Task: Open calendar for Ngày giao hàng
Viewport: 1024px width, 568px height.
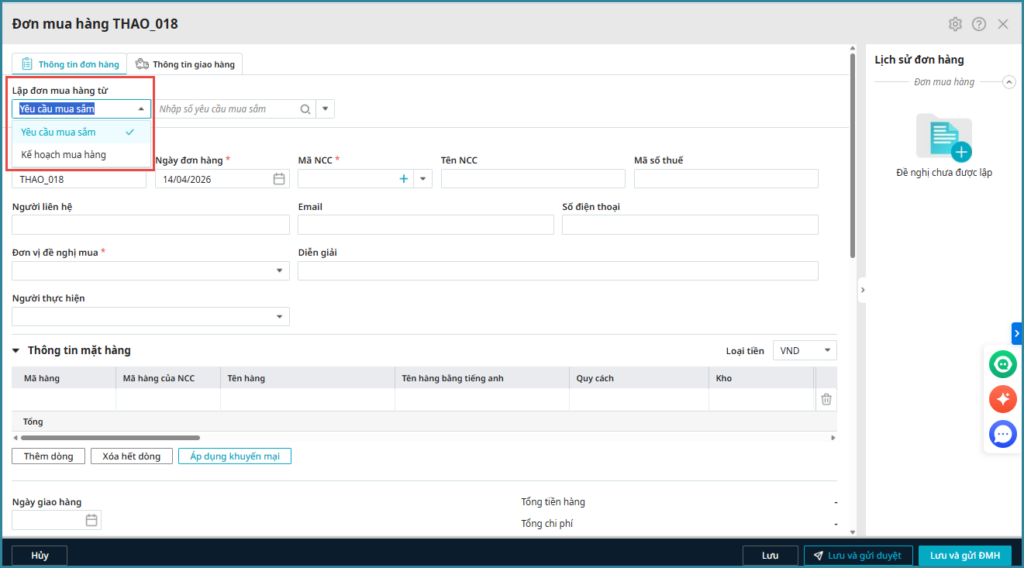Action: tap(92, 520)
